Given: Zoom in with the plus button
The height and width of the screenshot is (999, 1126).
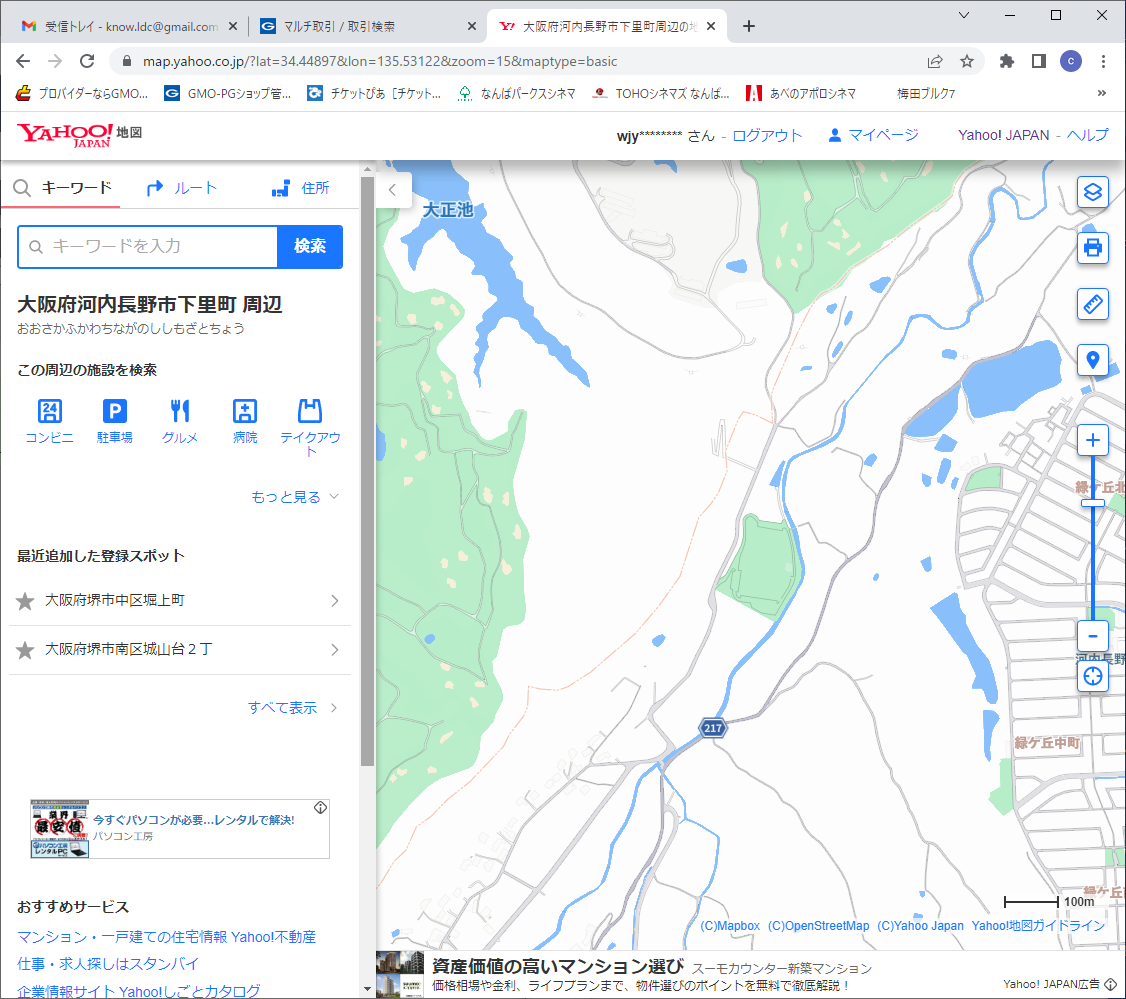Looking at the screenshot, I should click(x=1093, y=441).
